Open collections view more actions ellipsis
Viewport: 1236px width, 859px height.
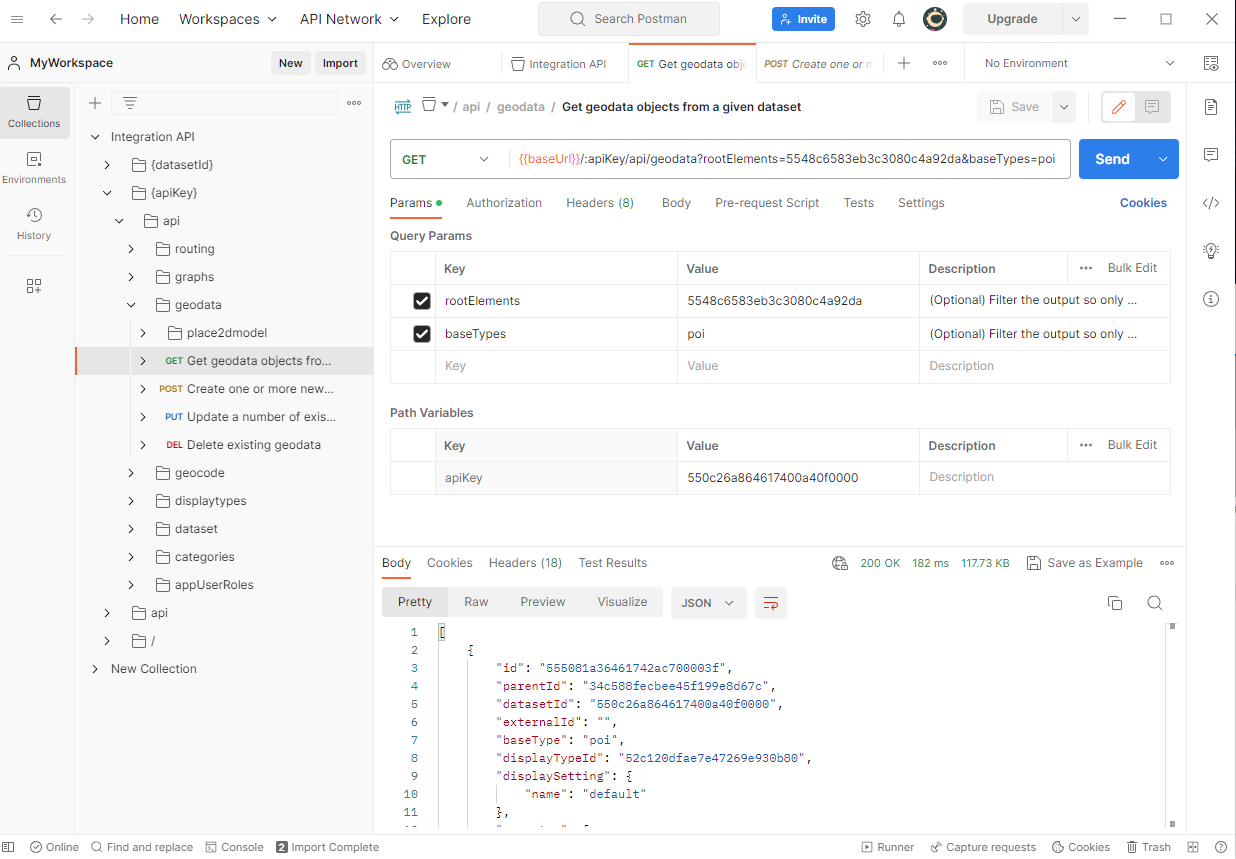[354, 103]
